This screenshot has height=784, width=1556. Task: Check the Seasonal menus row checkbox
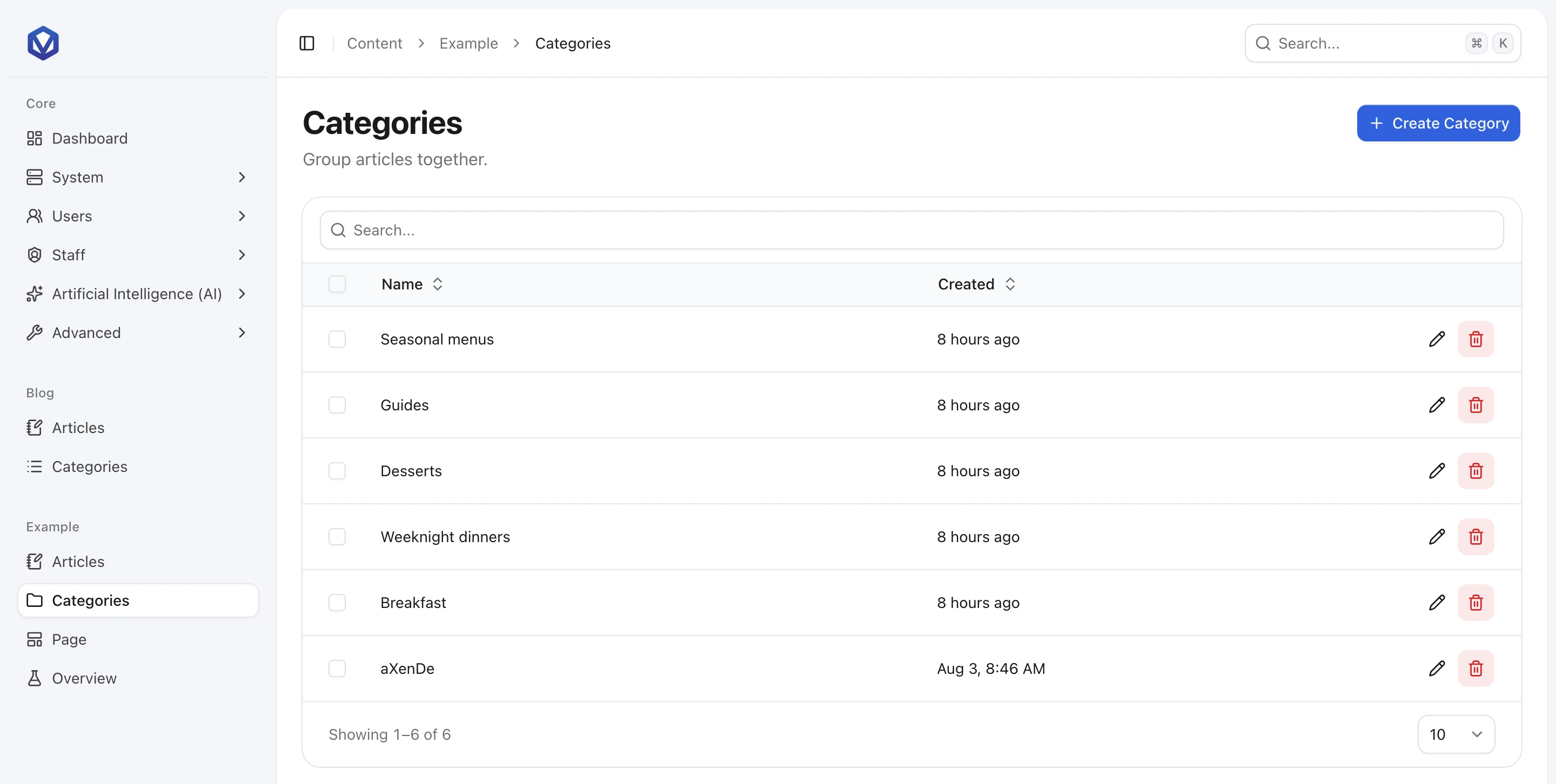[x=337, y=339]
